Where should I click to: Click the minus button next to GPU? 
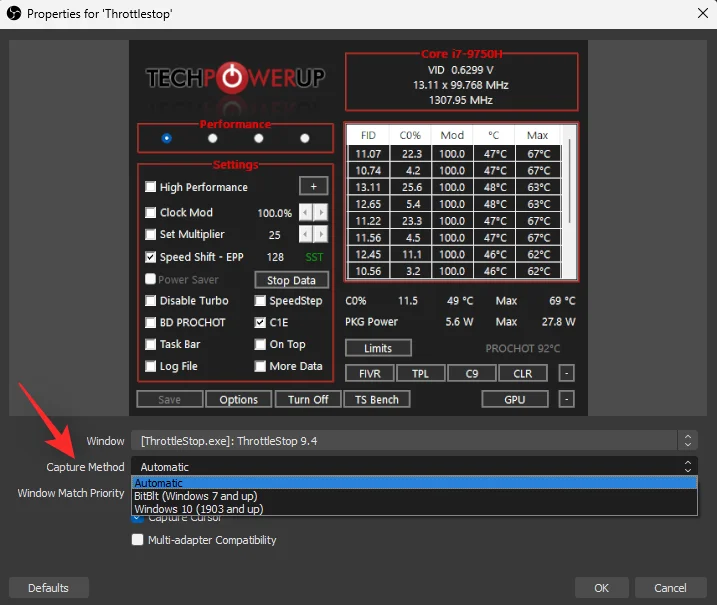[566, 399]
